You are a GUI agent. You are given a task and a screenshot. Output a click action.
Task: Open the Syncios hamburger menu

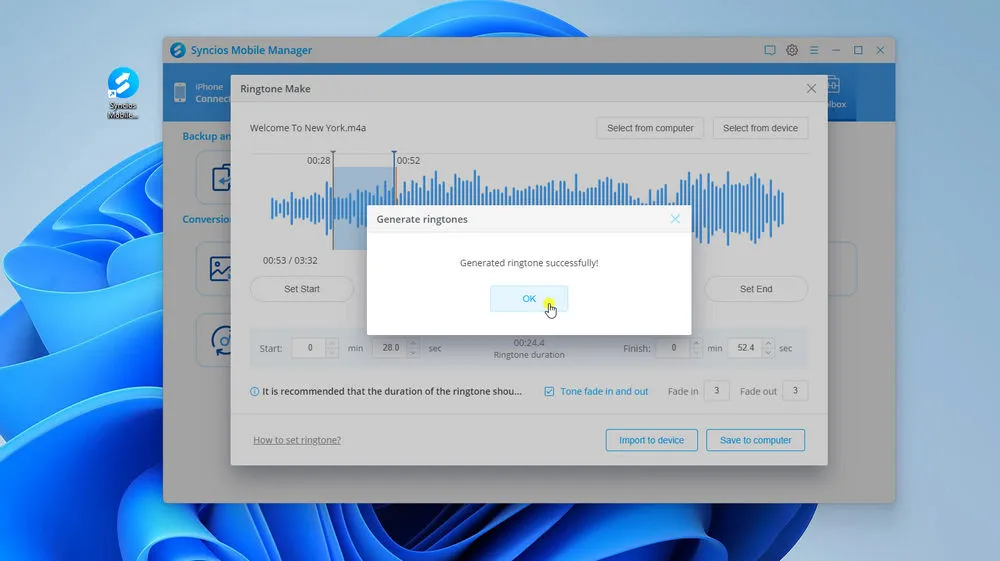814,50
